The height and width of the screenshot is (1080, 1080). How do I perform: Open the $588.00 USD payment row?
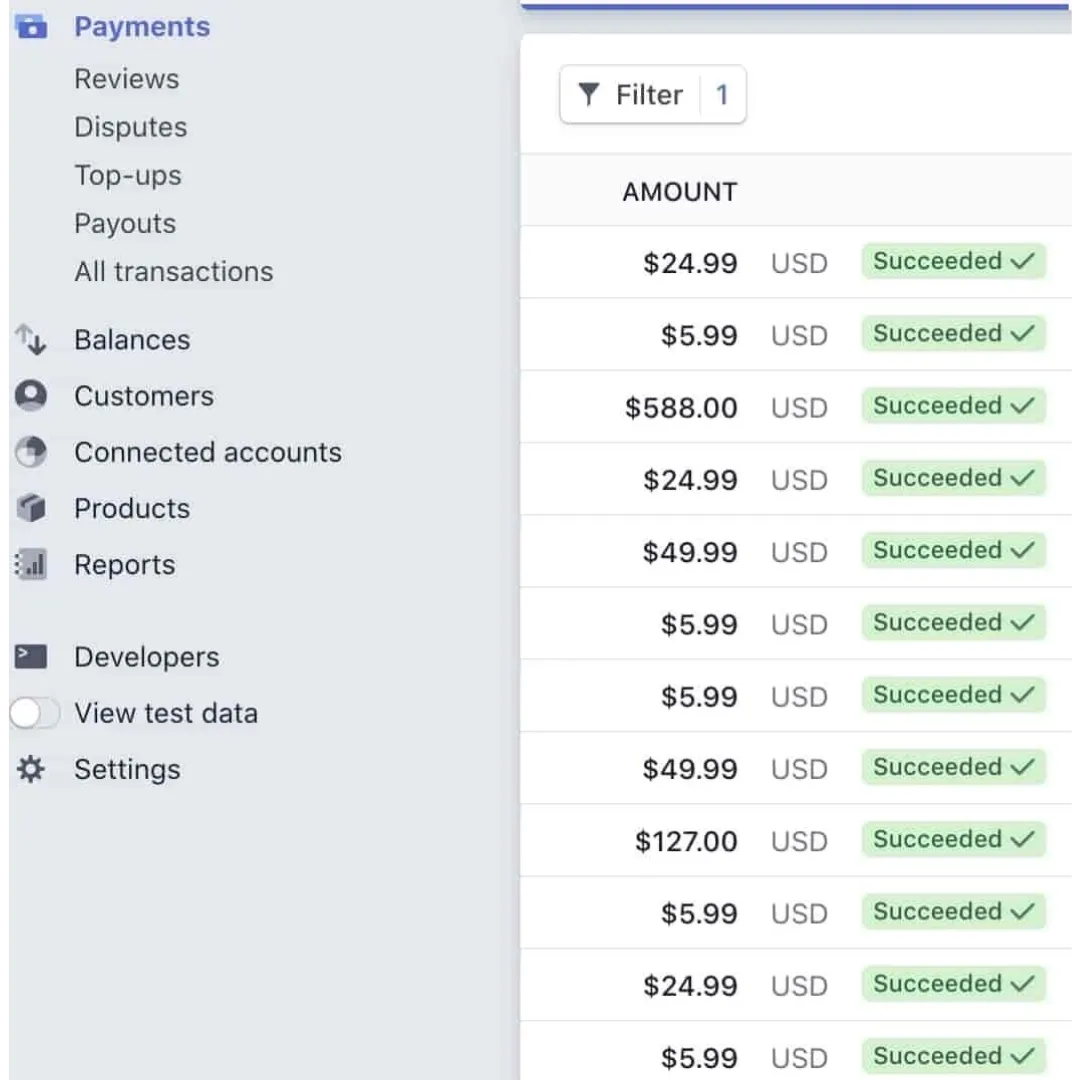796,407
